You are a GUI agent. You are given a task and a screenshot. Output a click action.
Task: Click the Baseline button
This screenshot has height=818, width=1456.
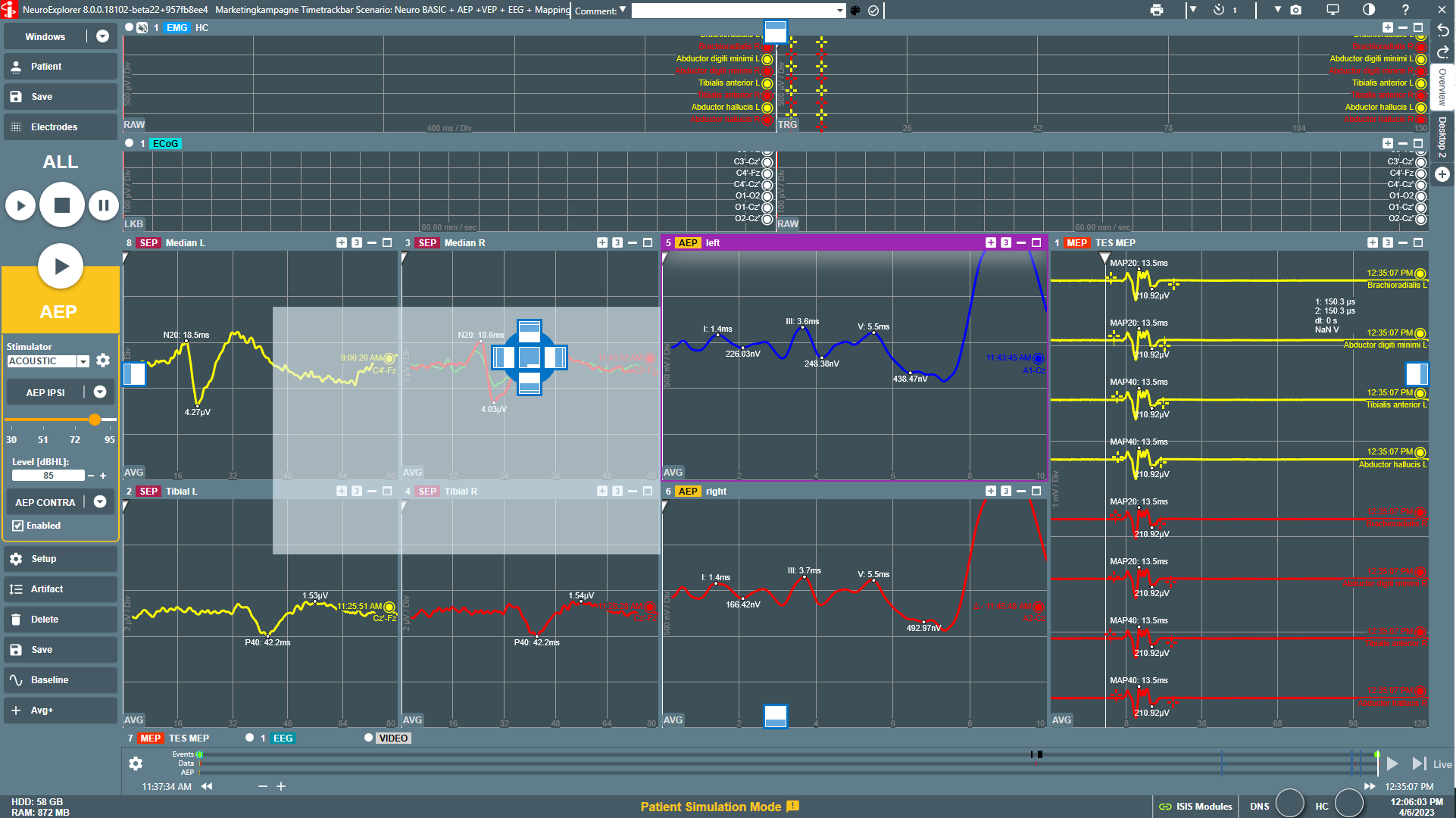coord(61,680)
